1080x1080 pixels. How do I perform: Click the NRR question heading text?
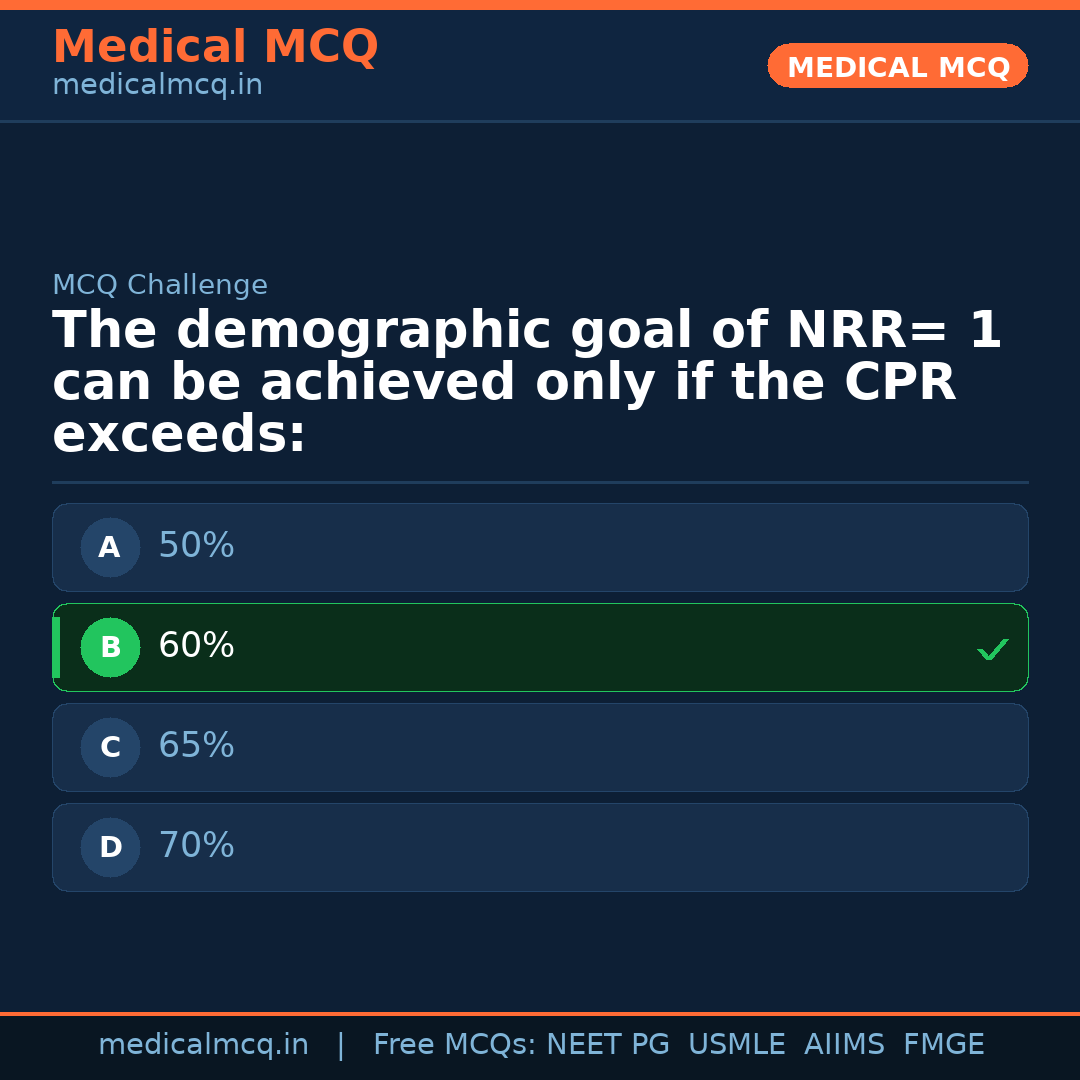526,383
